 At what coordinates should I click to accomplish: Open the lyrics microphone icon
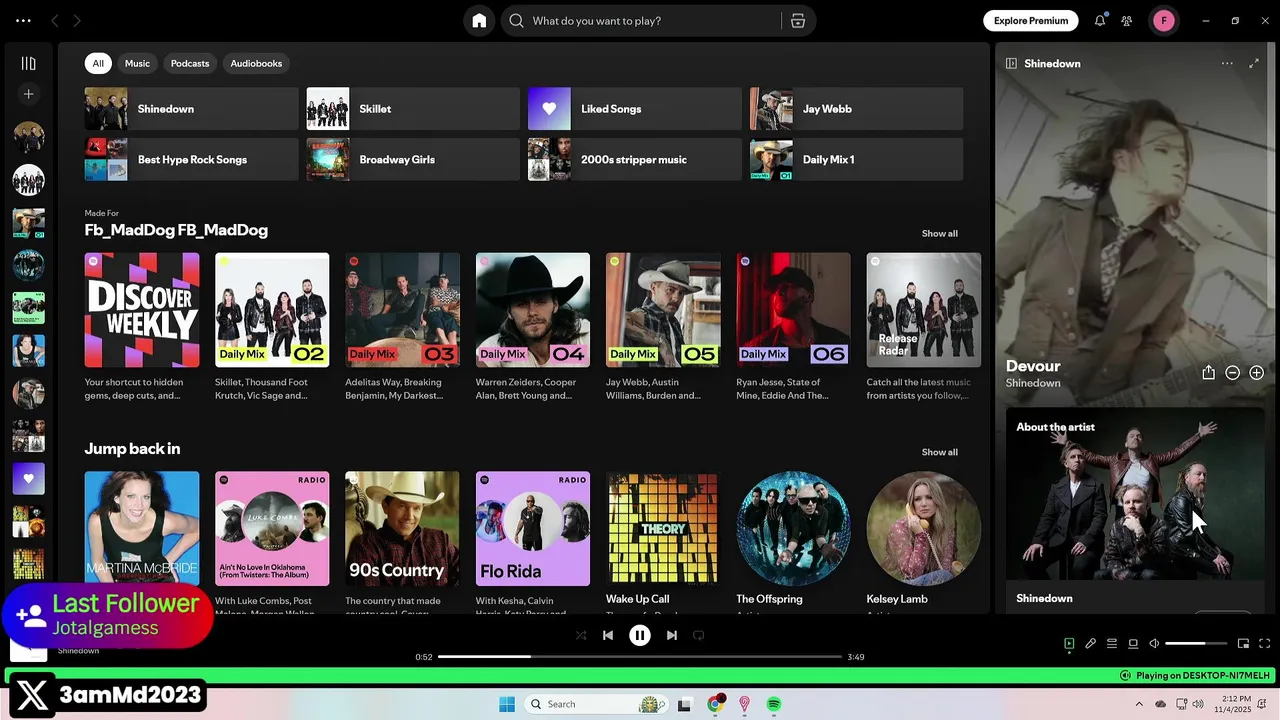click(x=1090, y=644)
